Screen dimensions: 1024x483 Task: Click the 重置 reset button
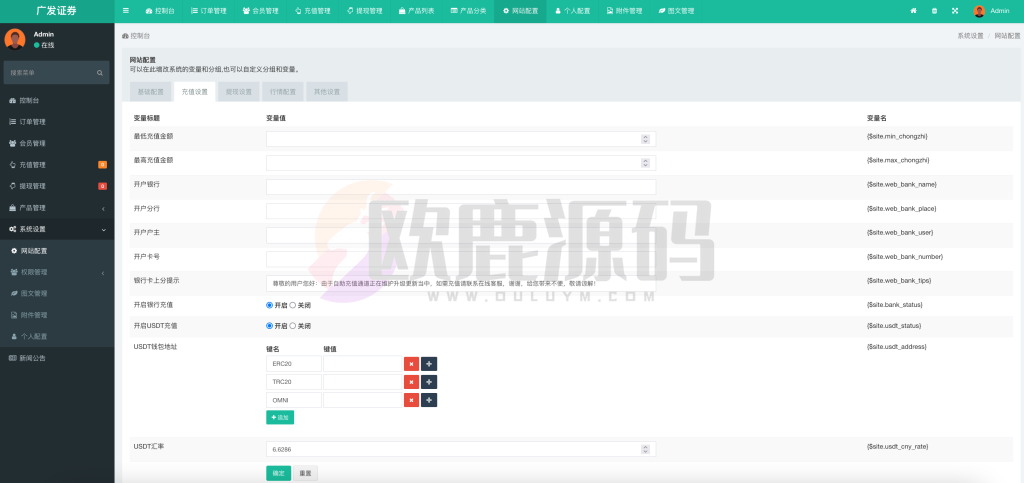305,473
